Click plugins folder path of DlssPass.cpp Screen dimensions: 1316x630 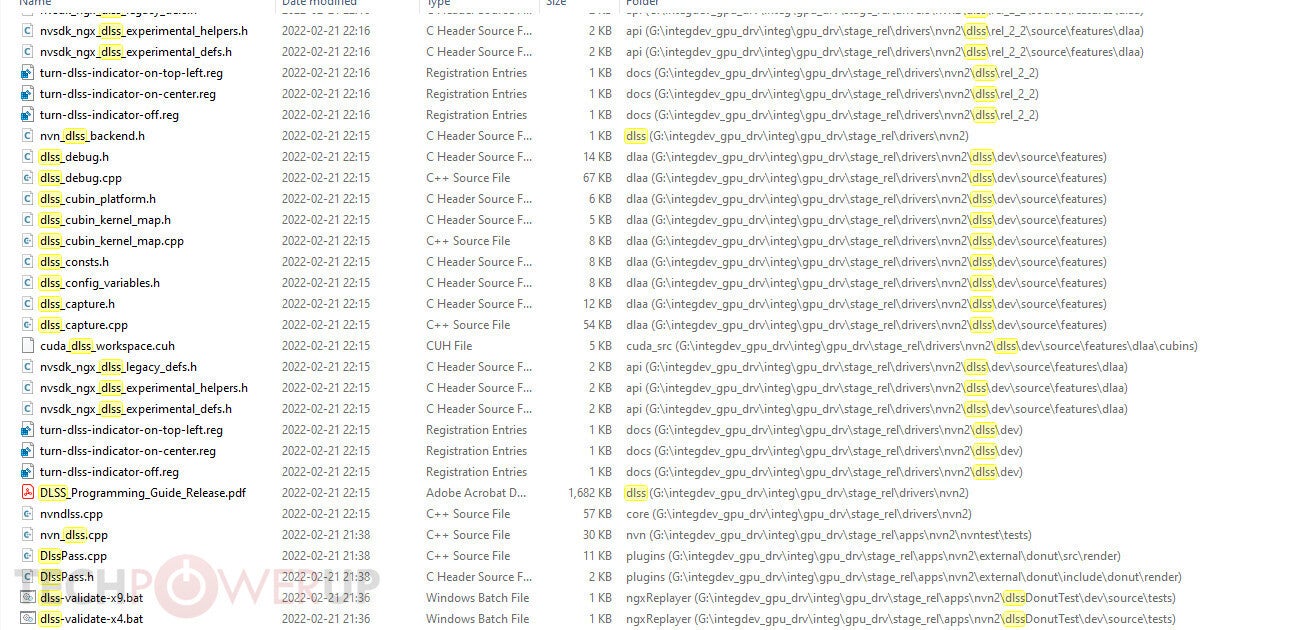tap(873, 556)
